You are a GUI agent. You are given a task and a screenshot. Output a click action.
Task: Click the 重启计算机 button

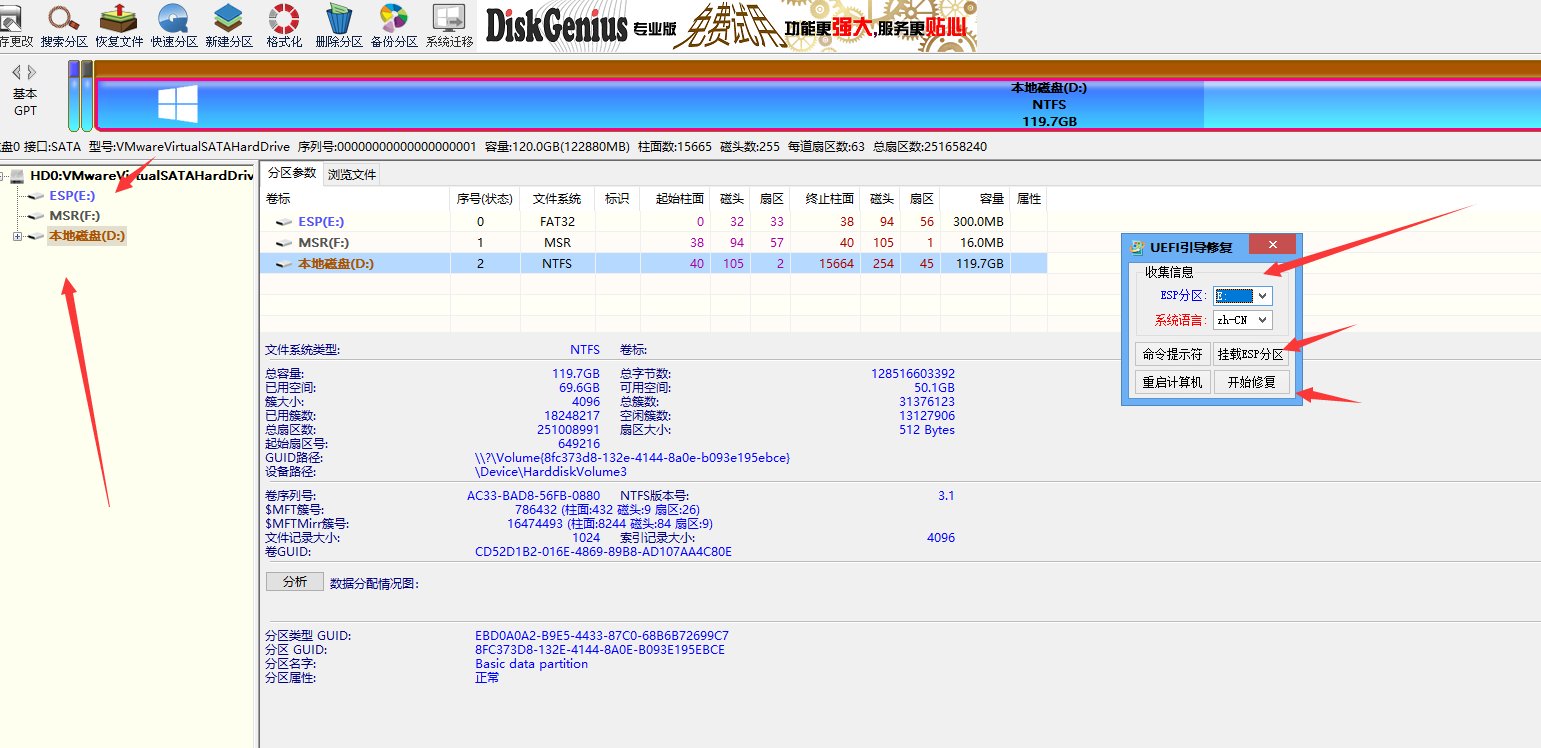pos(1172,382)
